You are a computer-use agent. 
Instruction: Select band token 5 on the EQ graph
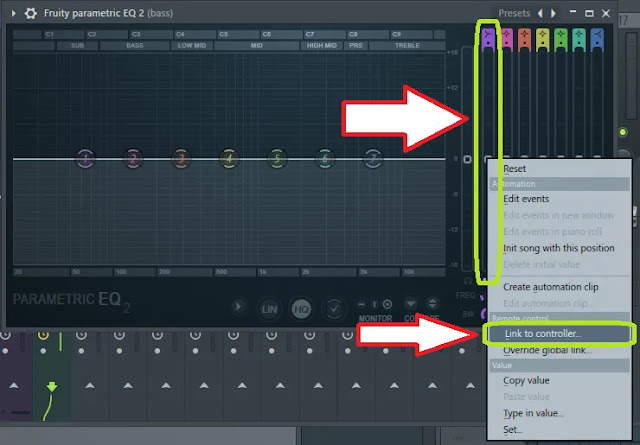click(277, 158)
